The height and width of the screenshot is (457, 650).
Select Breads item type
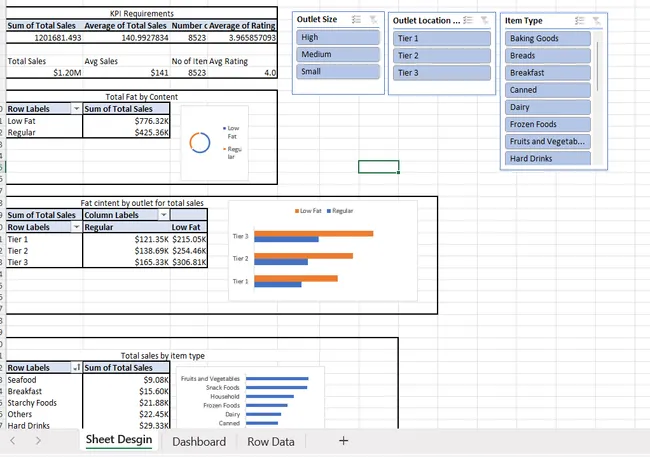click(x=548, y=56)
